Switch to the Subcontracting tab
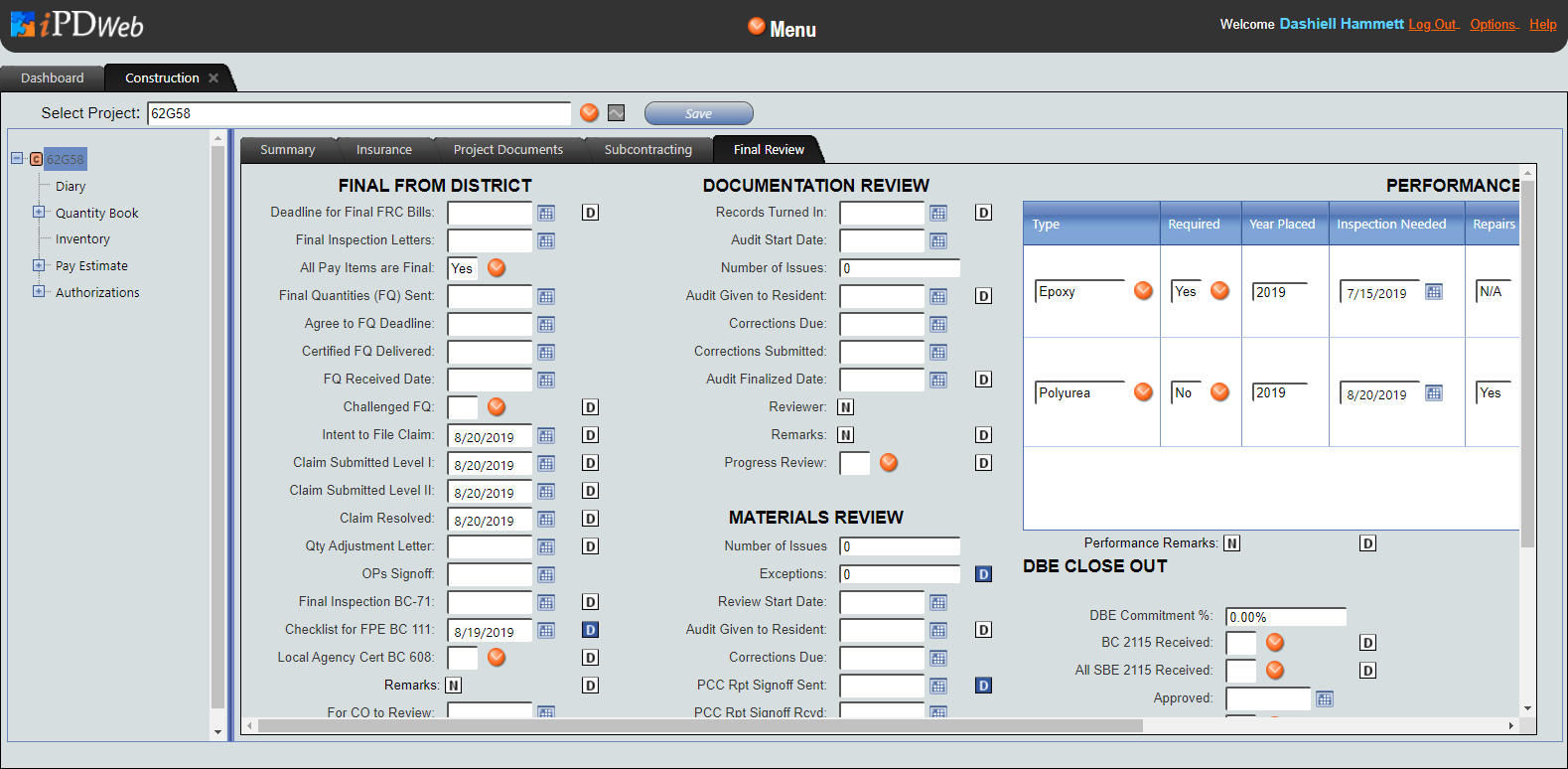 coord(647,150)
